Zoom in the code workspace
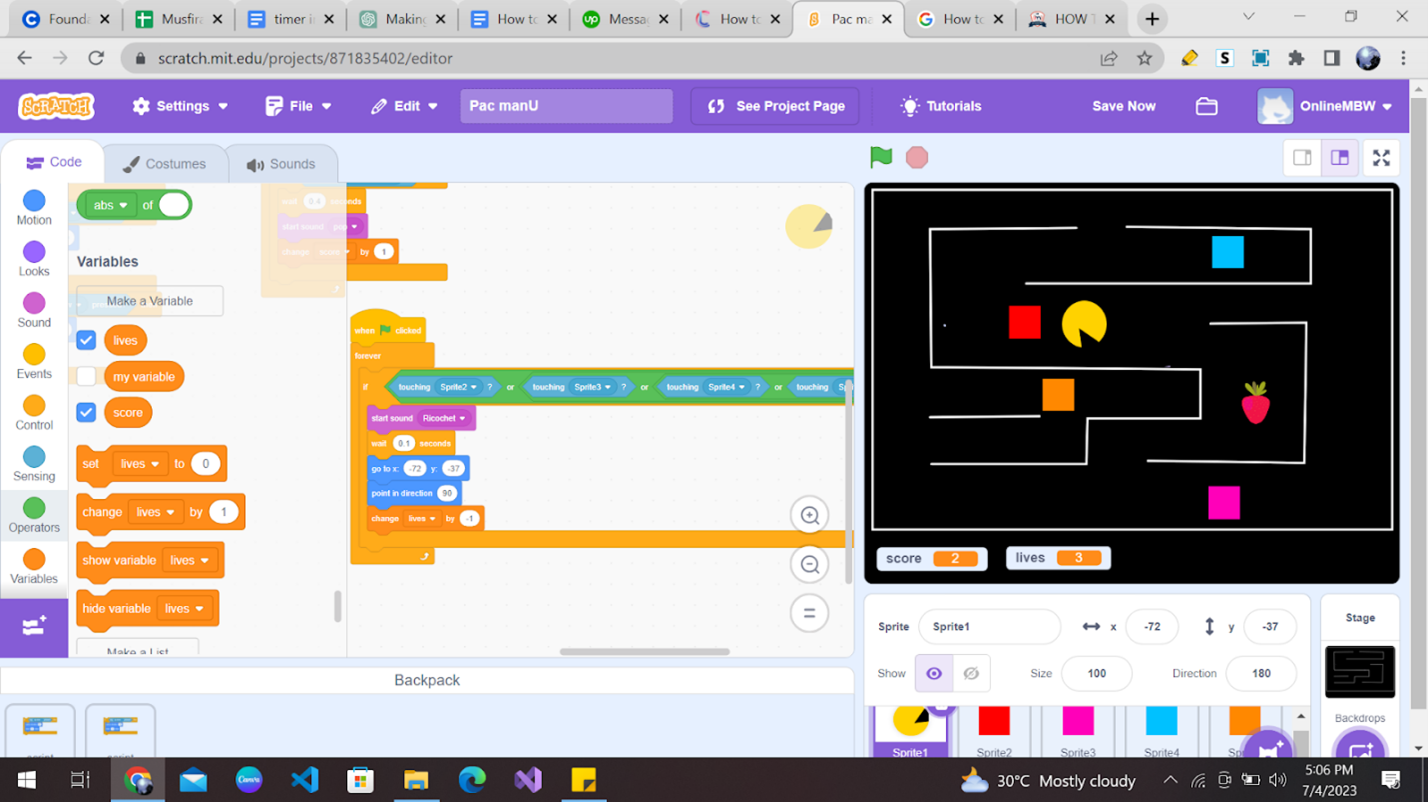The width and height of the screenshot is (1428, 802). pos(810,516)
